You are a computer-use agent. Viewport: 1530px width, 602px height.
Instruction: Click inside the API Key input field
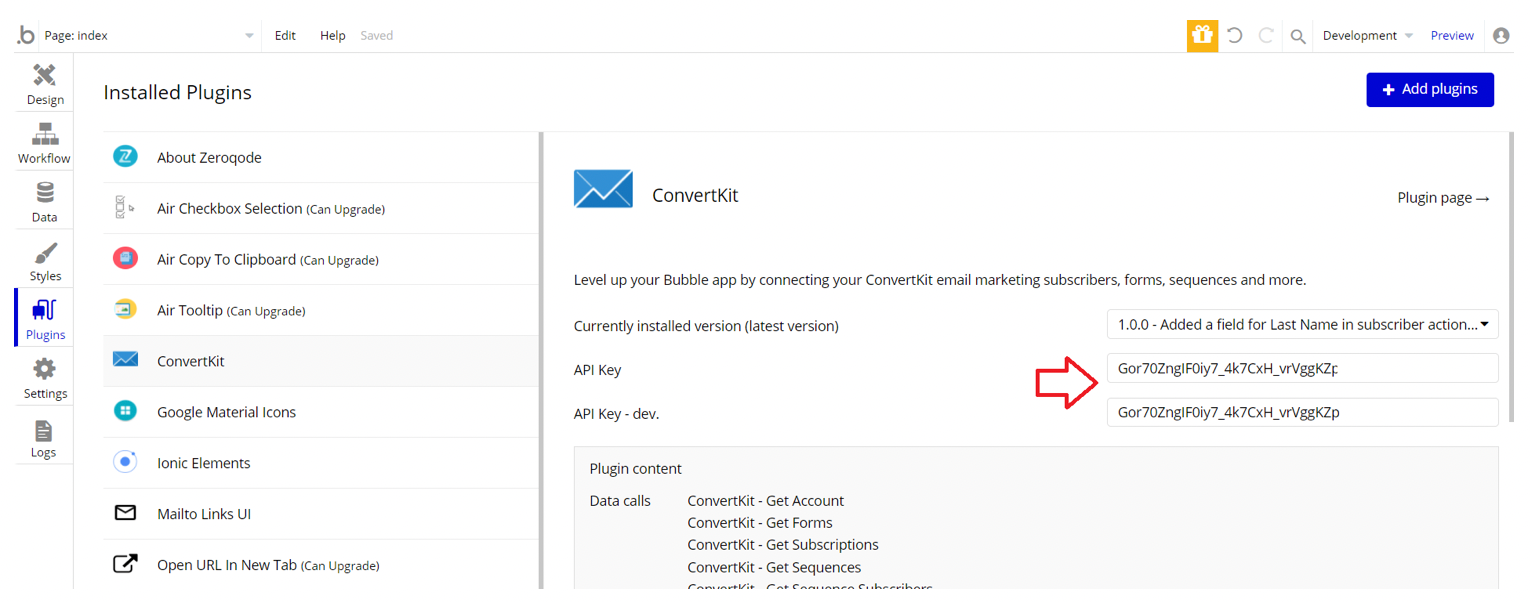click(x=1301, y=368)
